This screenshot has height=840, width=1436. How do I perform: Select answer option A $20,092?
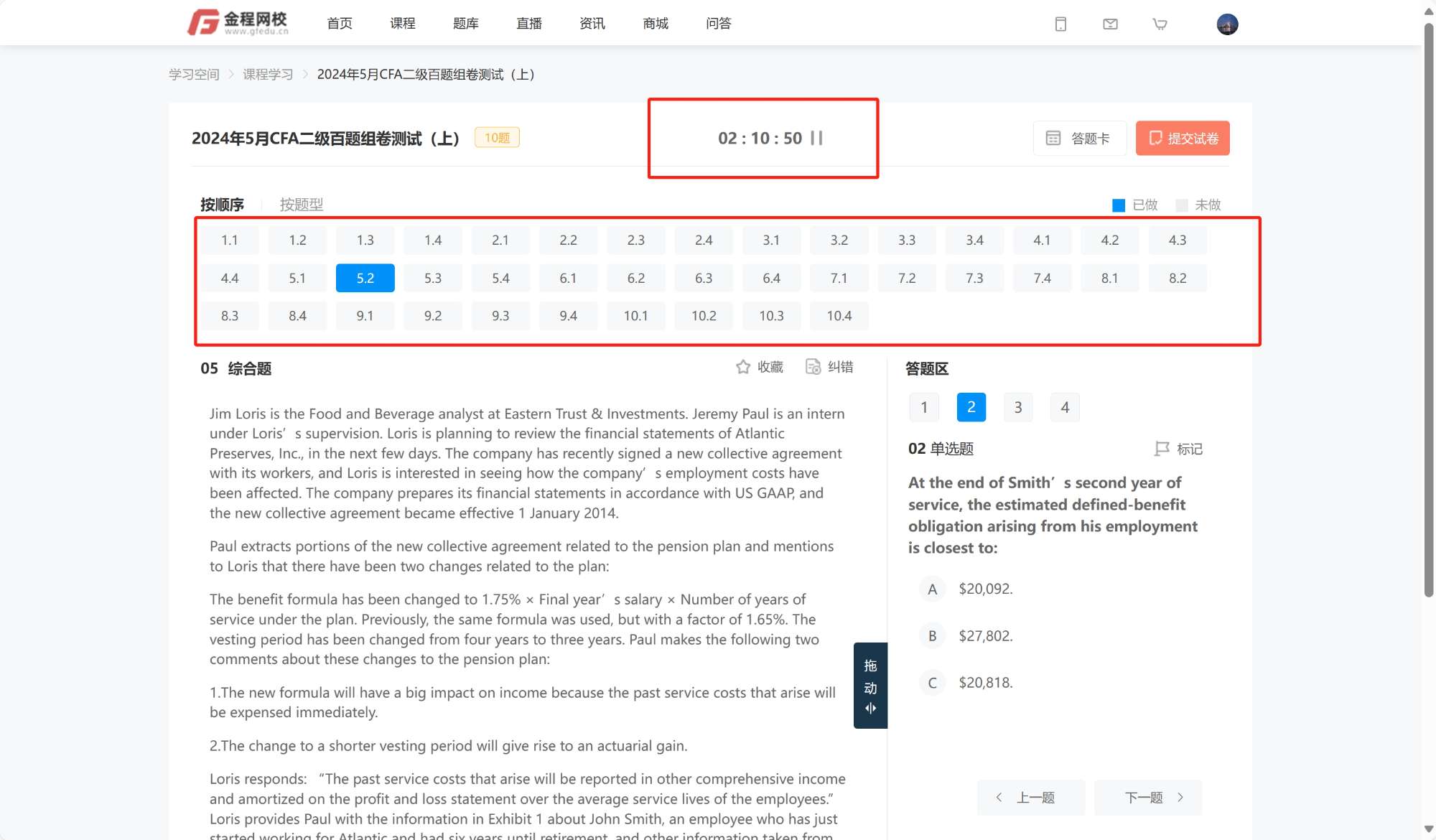click(x=932, y=589)
